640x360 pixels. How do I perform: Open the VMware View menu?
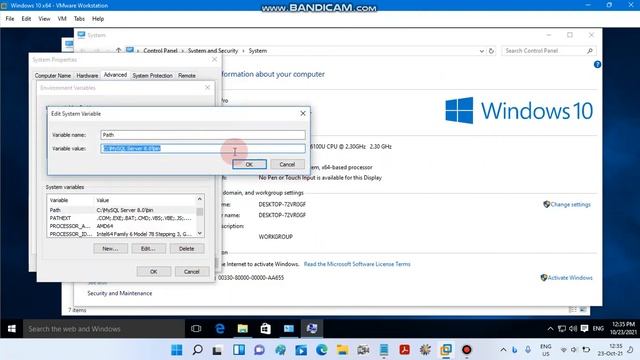point(44,19)
